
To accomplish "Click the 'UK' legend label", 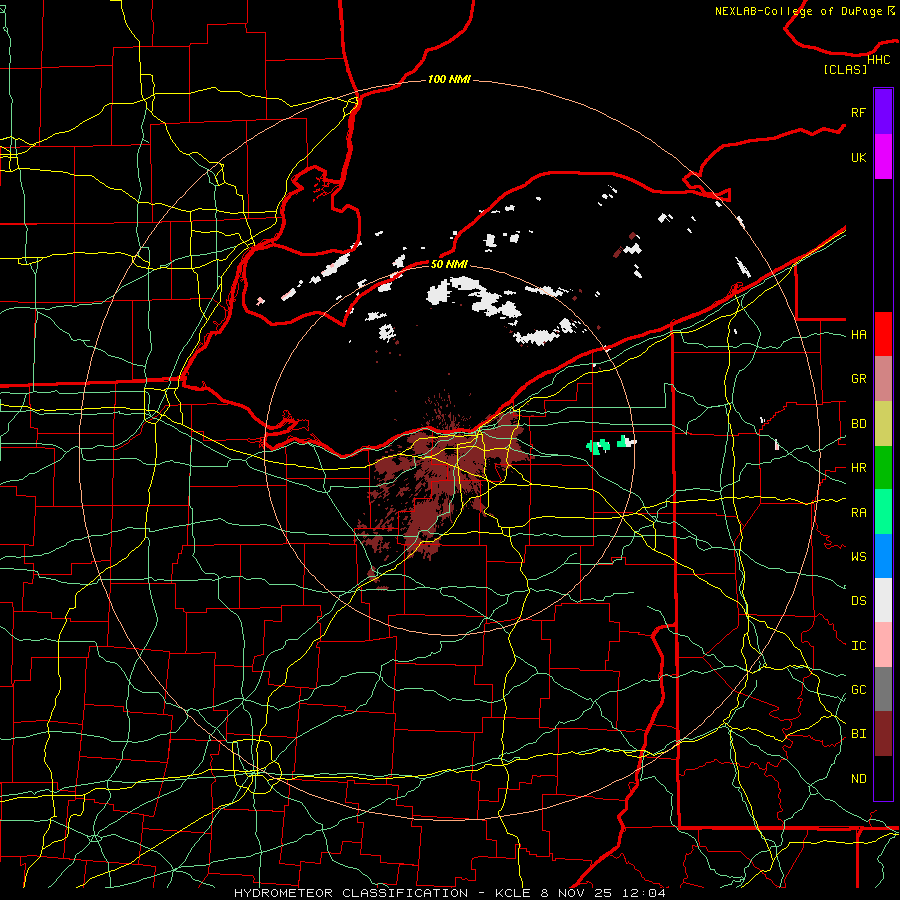I will (x=858, y=157).
